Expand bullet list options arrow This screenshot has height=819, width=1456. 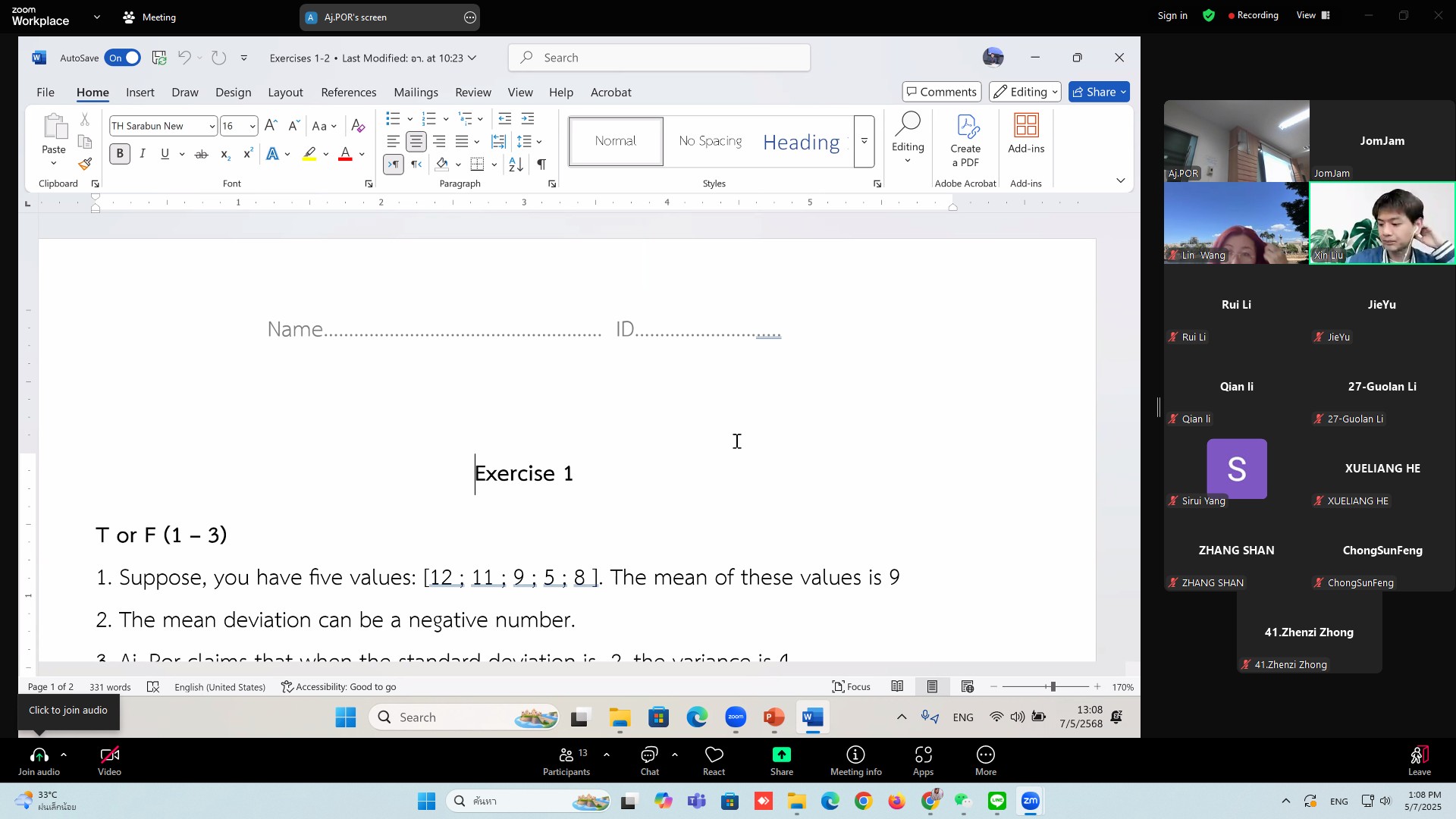pos(409,118)
